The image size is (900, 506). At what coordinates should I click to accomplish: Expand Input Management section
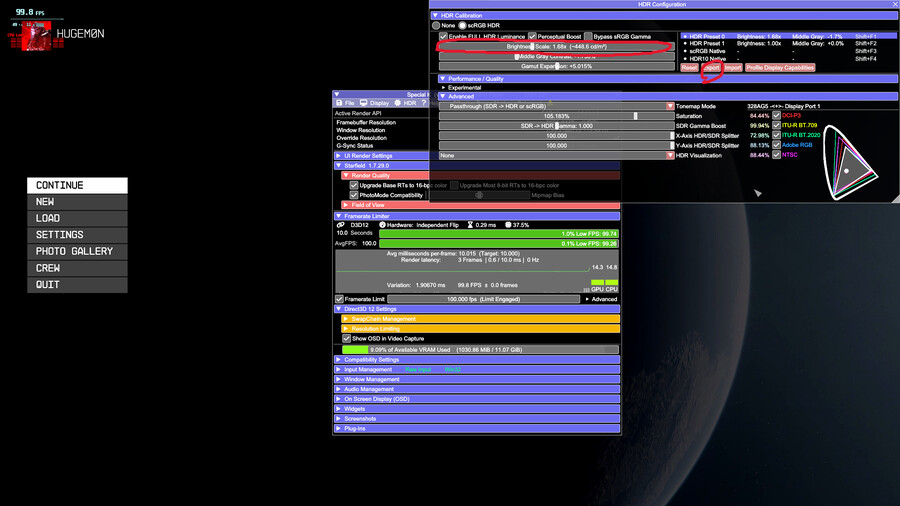click(x=477, y=369)
